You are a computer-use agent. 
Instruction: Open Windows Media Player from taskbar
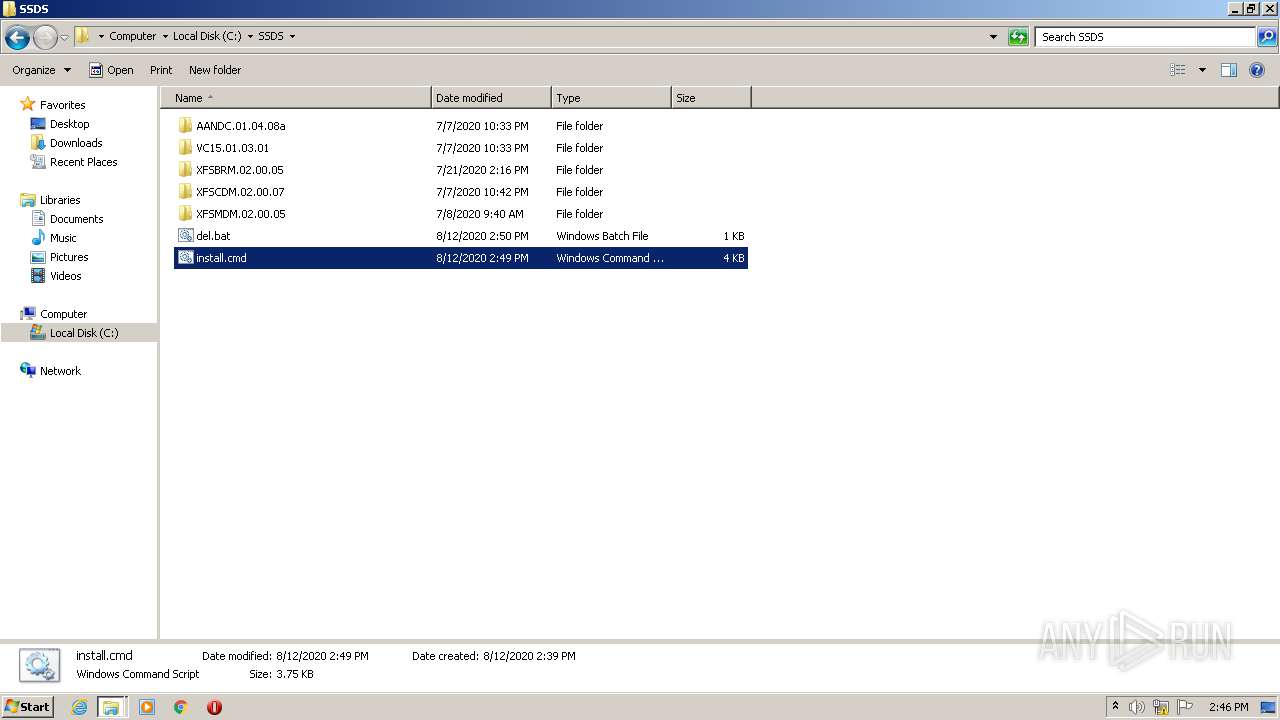click(x=147, y=707)
